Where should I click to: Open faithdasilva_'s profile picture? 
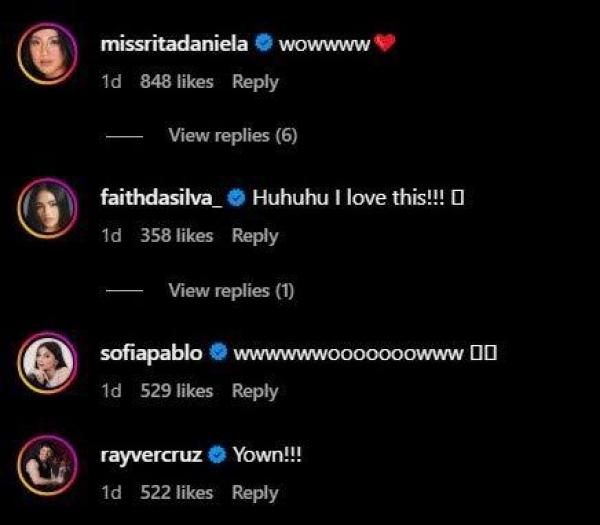pyautogui.click(x=47, y=208)
